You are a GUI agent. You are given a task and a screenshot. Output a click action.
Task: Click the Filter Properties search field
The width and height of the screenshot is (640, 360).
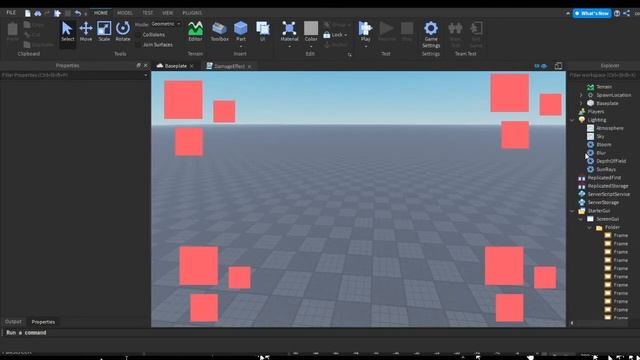[75, 76]
